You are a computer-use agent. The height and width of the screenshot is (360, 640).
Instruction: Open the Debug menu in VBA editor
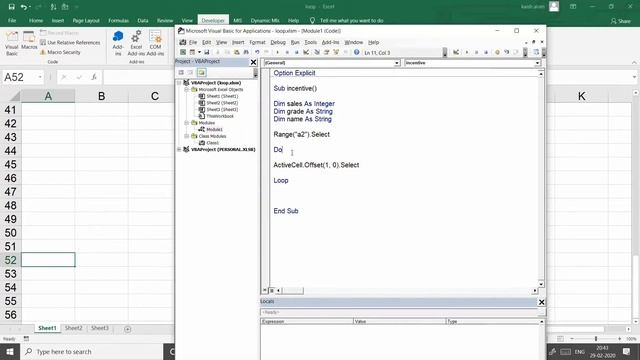(x=278, y=42)
